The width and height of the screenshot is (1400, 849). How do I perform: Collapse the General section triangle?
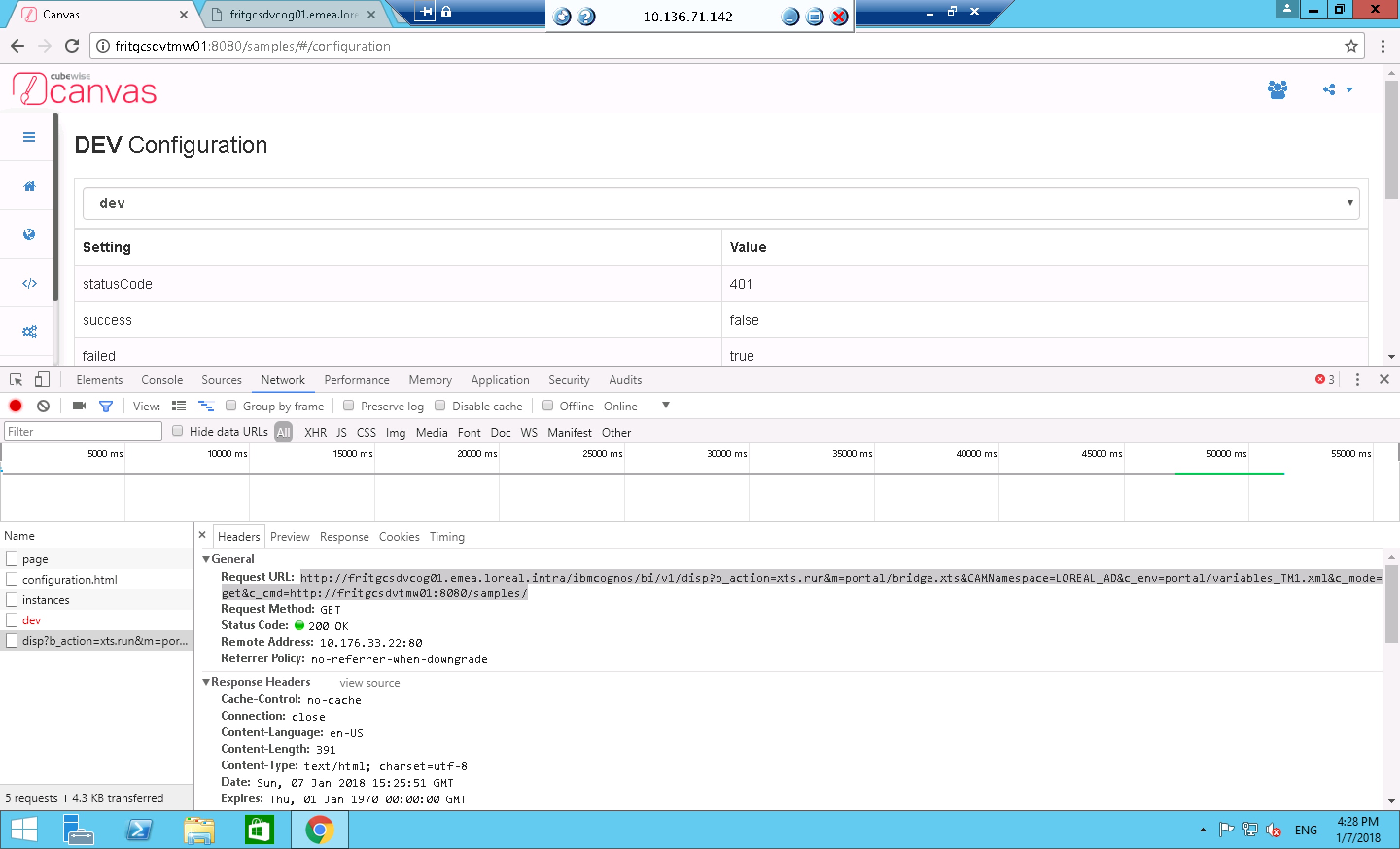[206, 559]
